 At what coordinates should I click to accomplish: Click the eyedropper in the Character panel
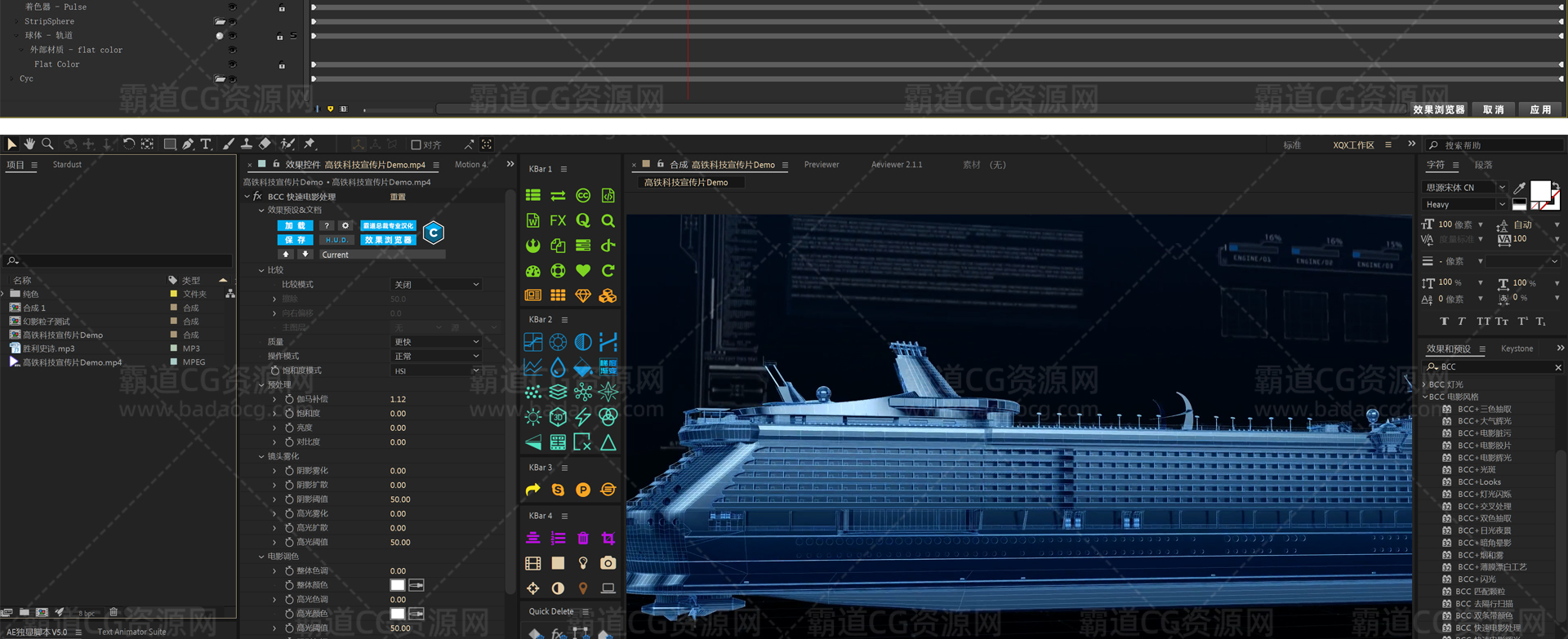1519,189
